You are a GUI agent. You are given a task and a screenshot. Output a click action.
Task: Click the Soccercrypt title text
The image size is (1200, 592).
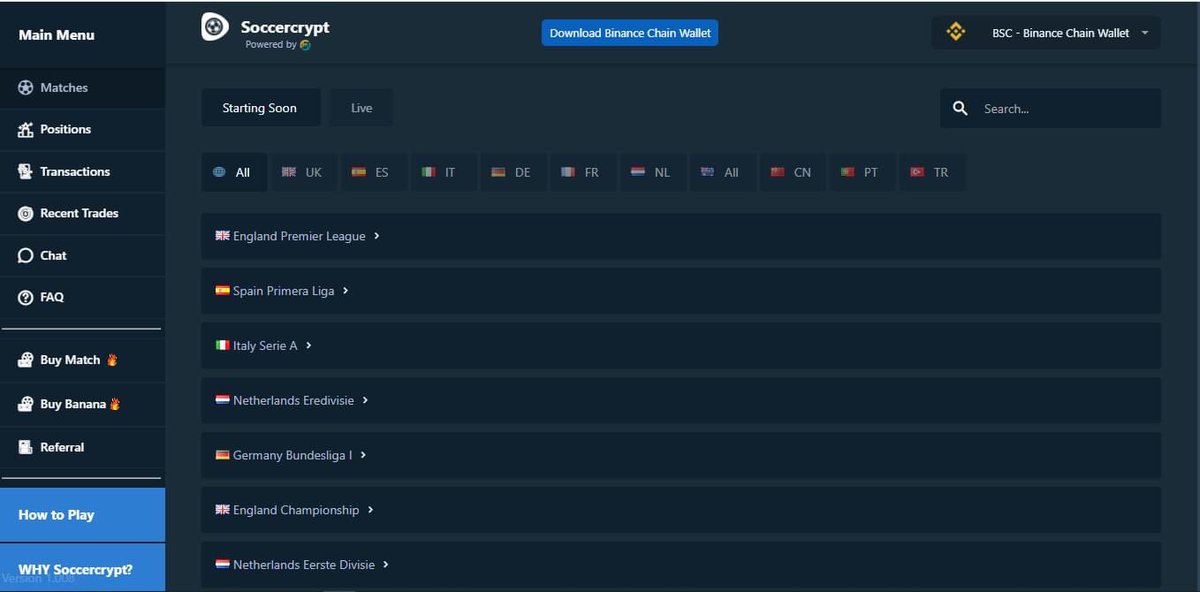(285, 27)
